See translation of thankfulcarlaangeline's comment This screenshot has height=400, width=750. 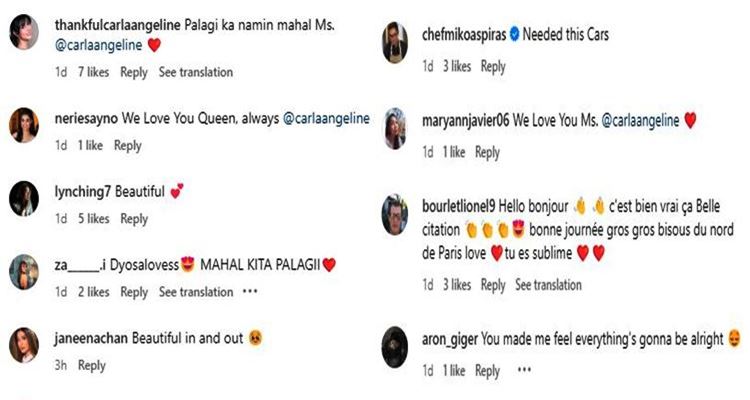pyautogui.click(x=196, y=72)
